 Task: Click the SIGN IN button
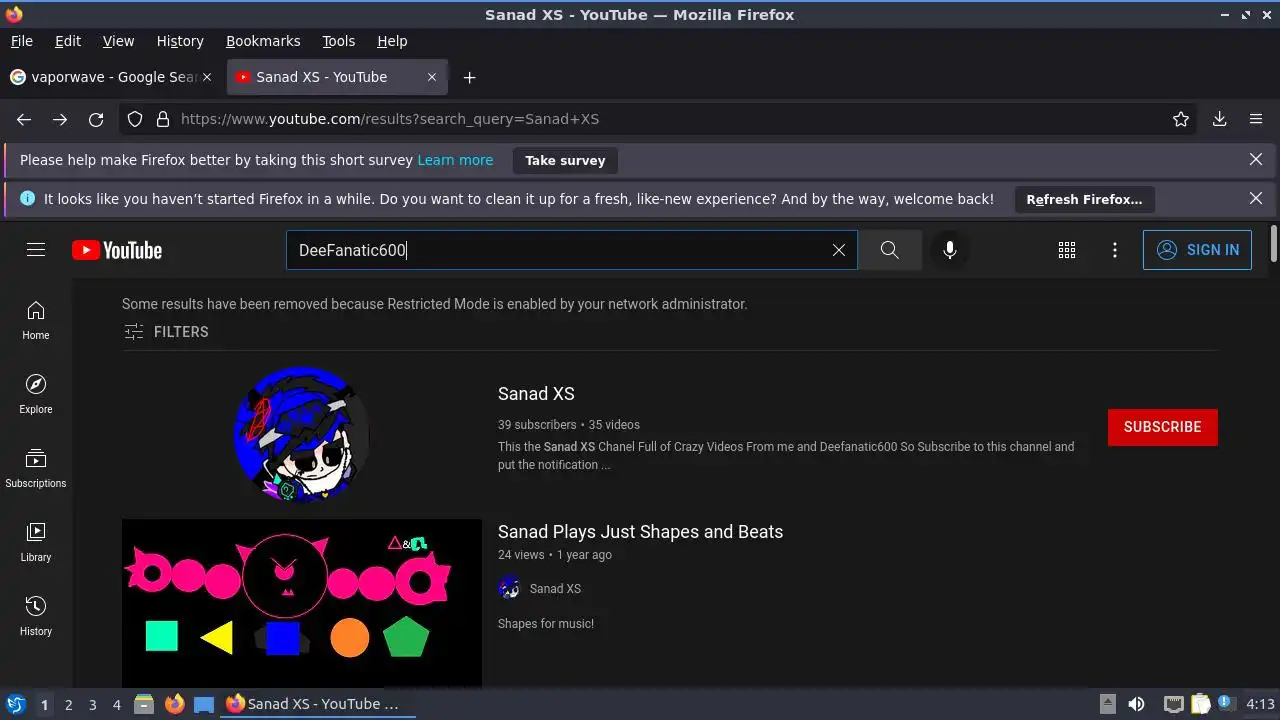click(1197, 250)
